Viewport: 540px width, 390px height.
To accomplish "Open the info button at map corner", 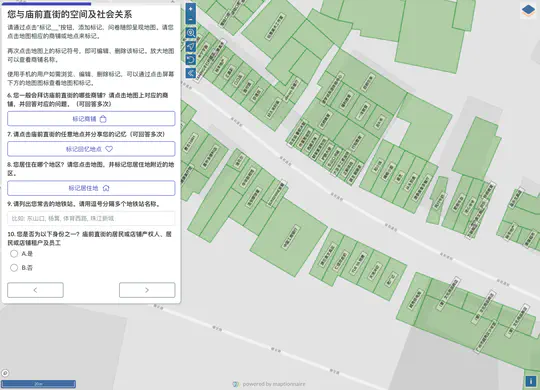I will [x=531, y=381].
